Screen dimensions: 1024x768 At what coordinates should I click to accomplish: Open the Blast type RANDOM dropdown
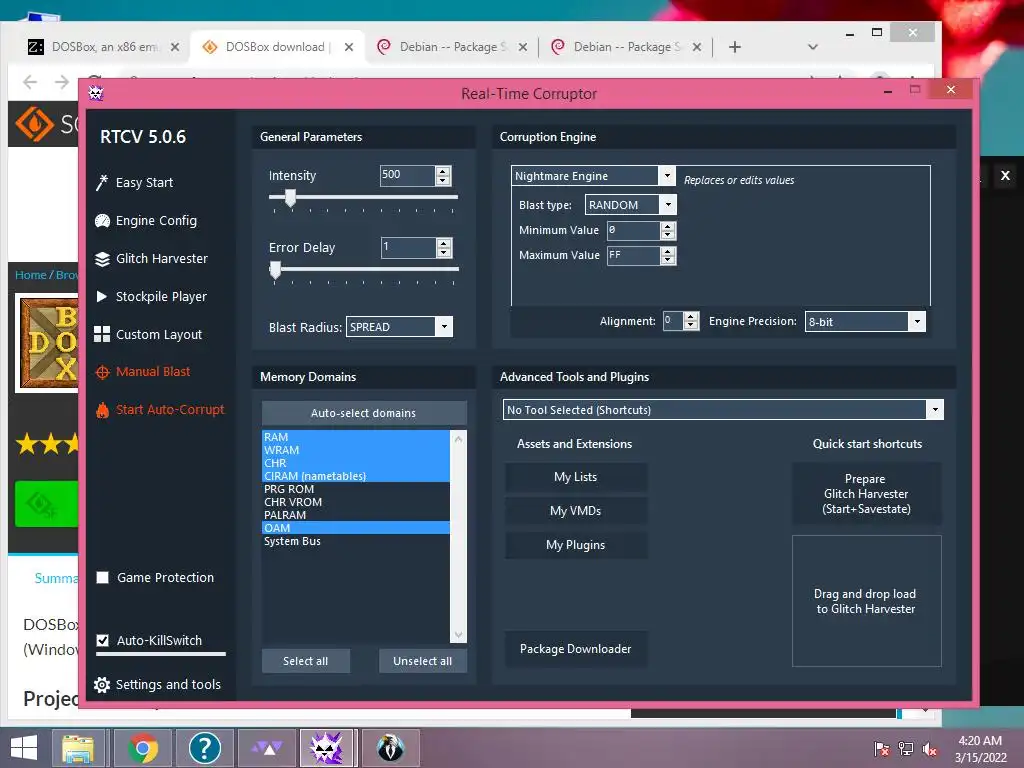tap(667, 205)
